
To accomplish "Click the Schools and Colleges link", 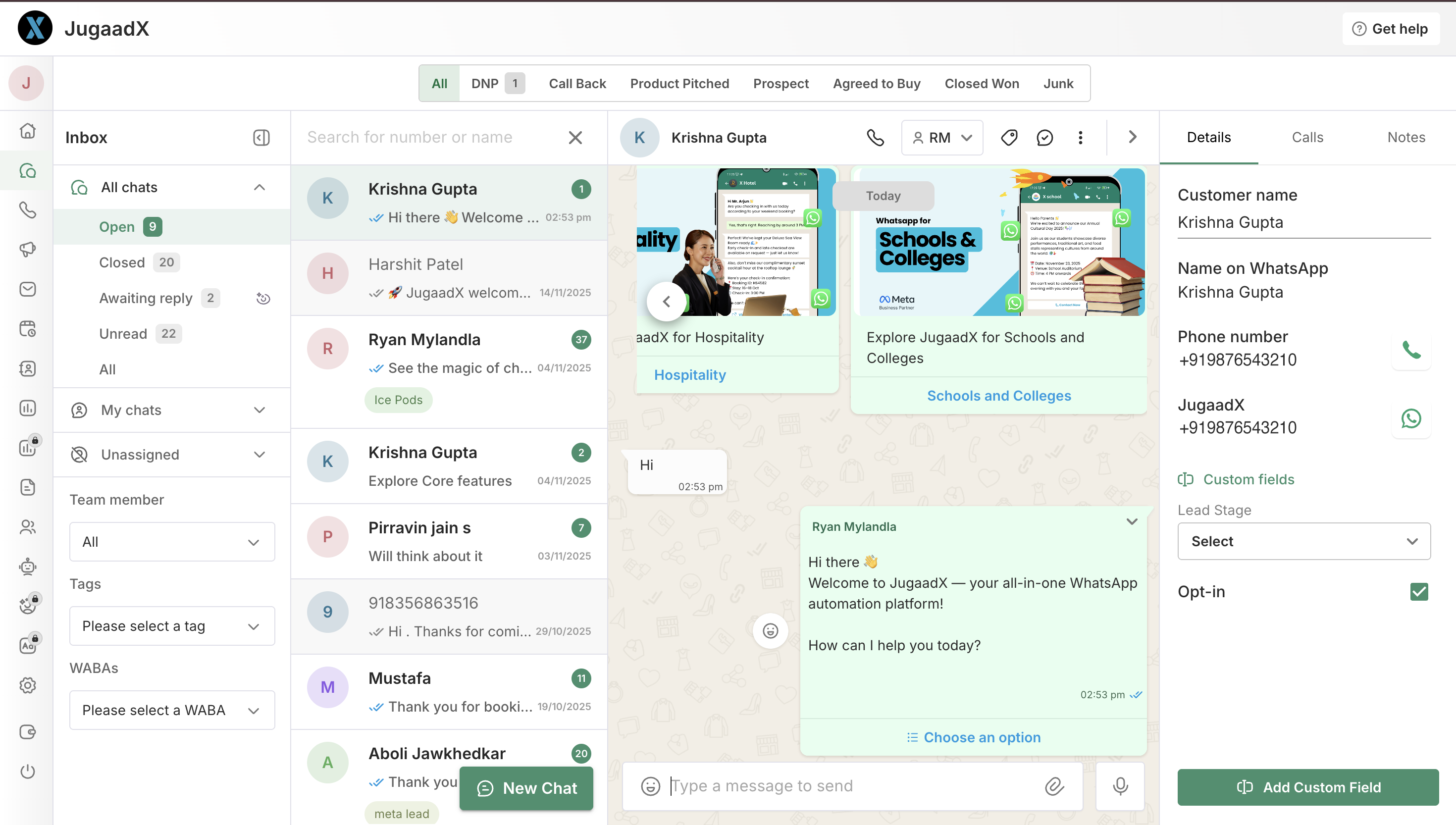I will click(x=999, y=396).
